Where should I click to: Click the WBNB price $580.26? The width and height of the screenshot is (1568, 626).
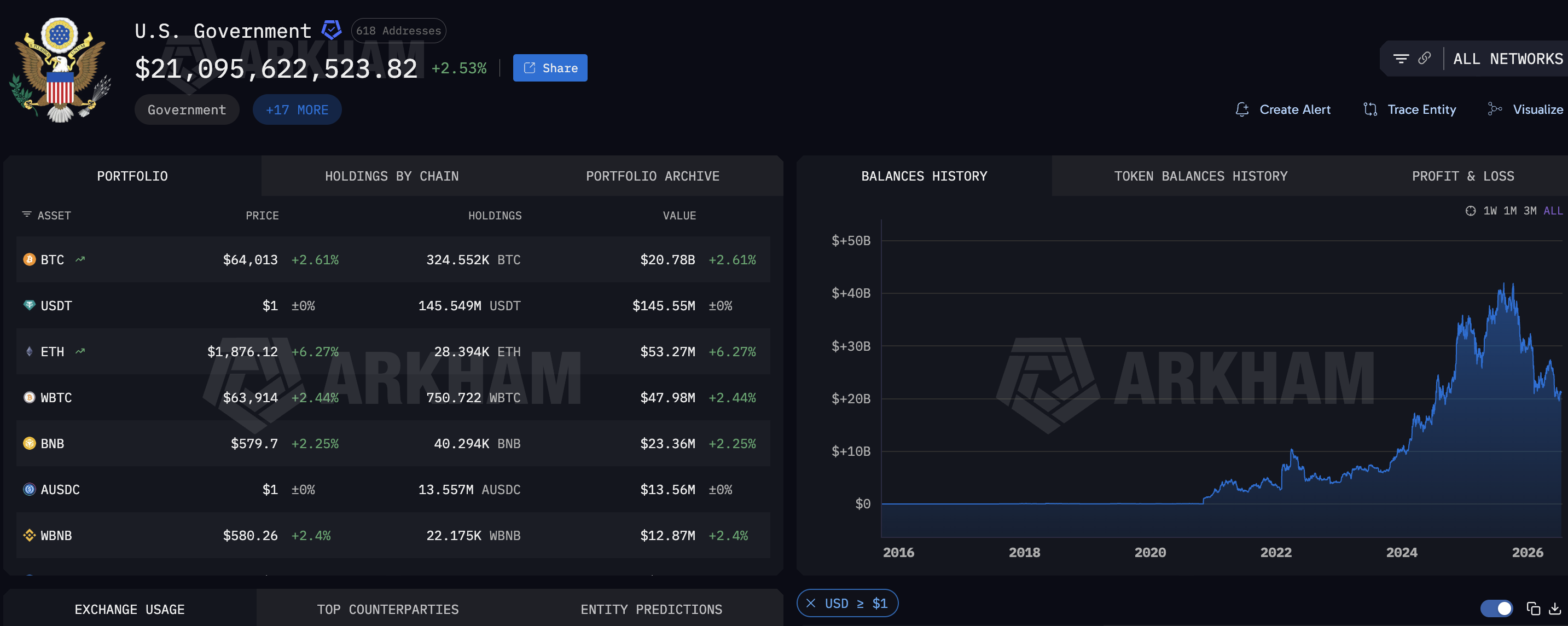(250, 535)
